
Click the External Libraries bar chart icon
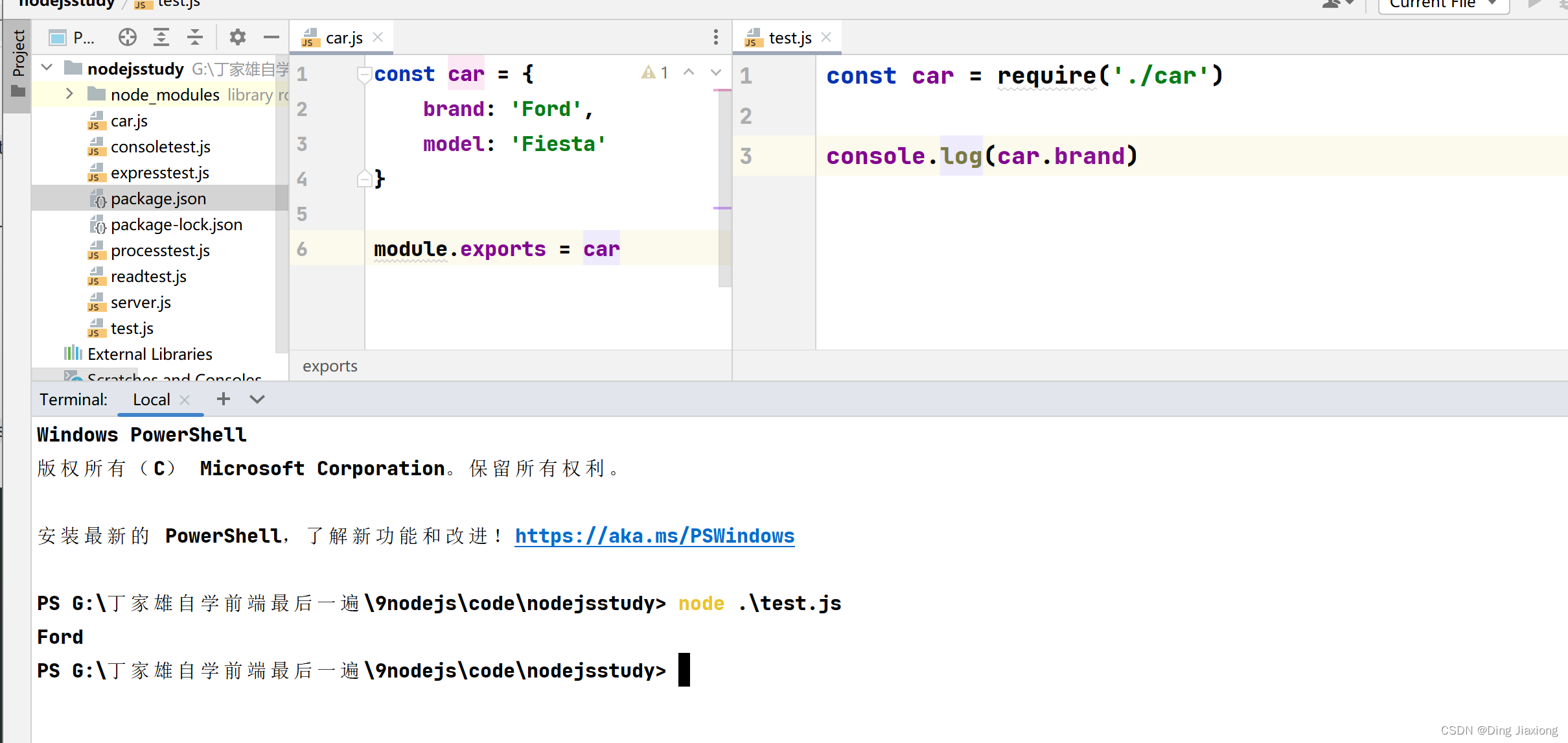point(73,353)
